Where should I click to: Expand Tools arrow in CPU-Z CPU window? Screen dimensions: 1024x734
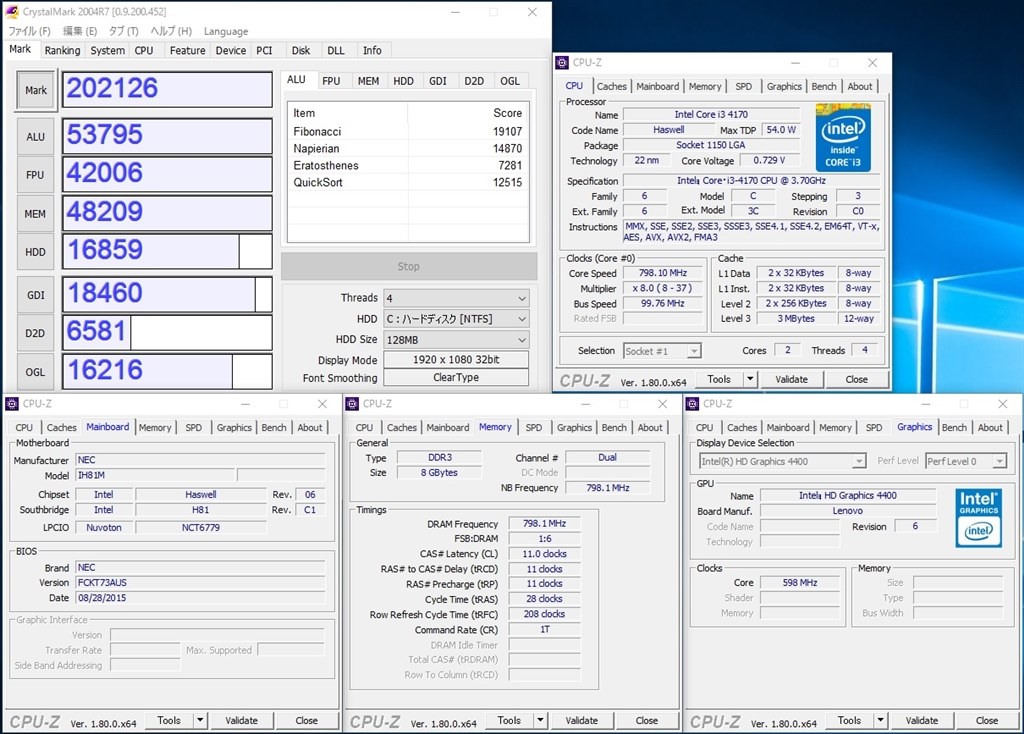(x=750, y=379)
